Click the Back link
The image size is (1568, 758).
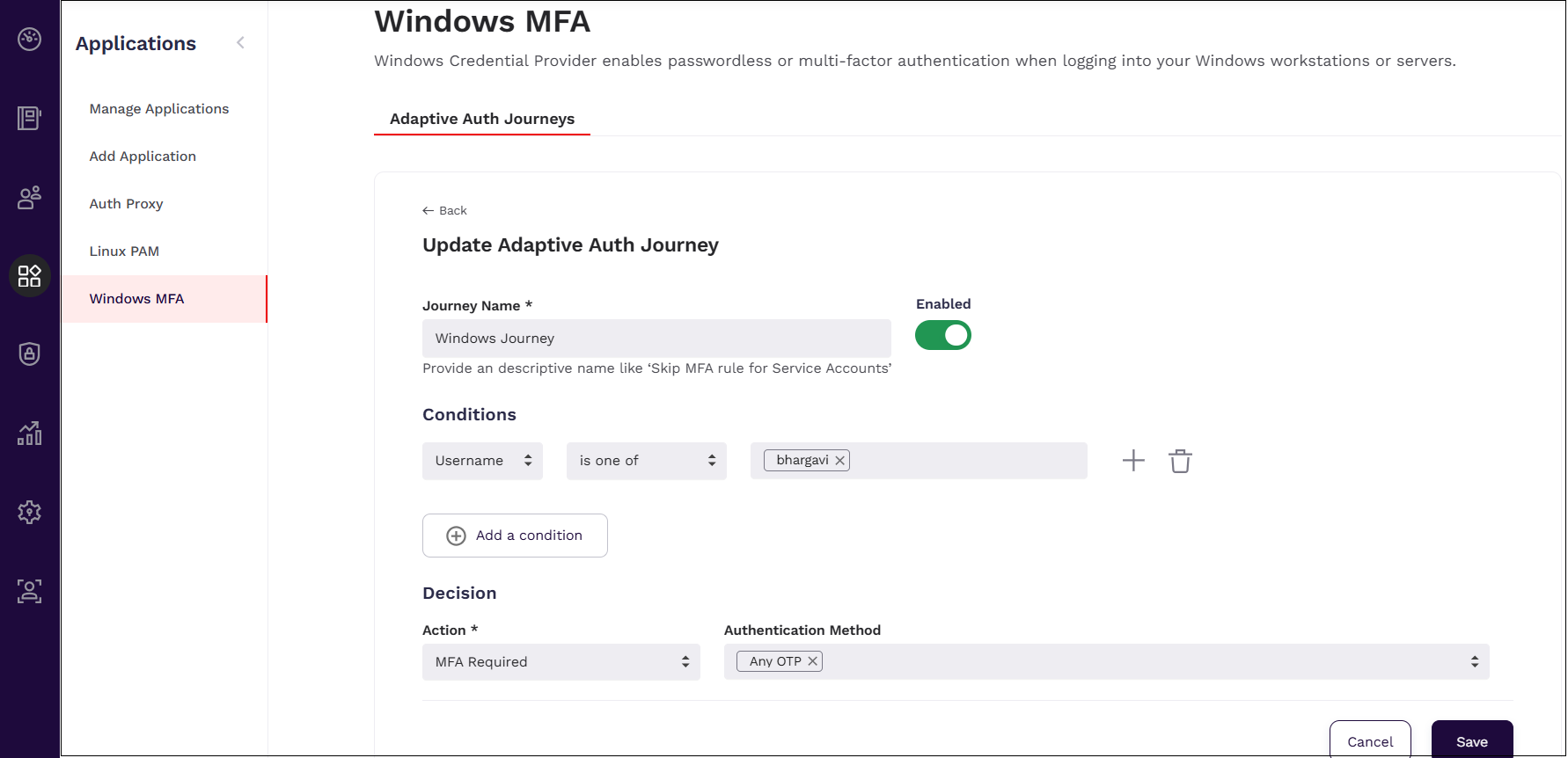445,211
